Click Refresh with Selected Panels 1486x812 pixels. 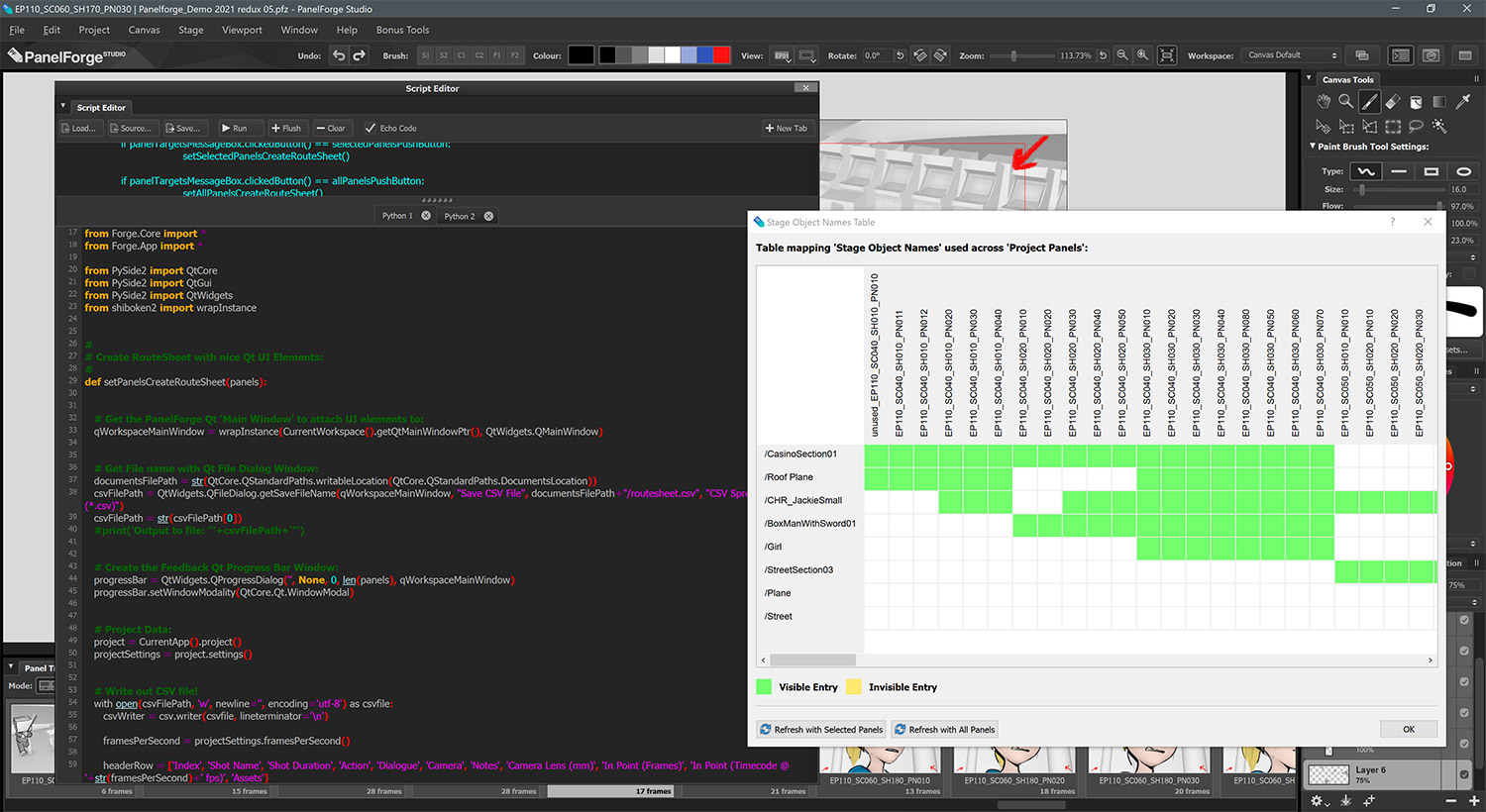821,729
